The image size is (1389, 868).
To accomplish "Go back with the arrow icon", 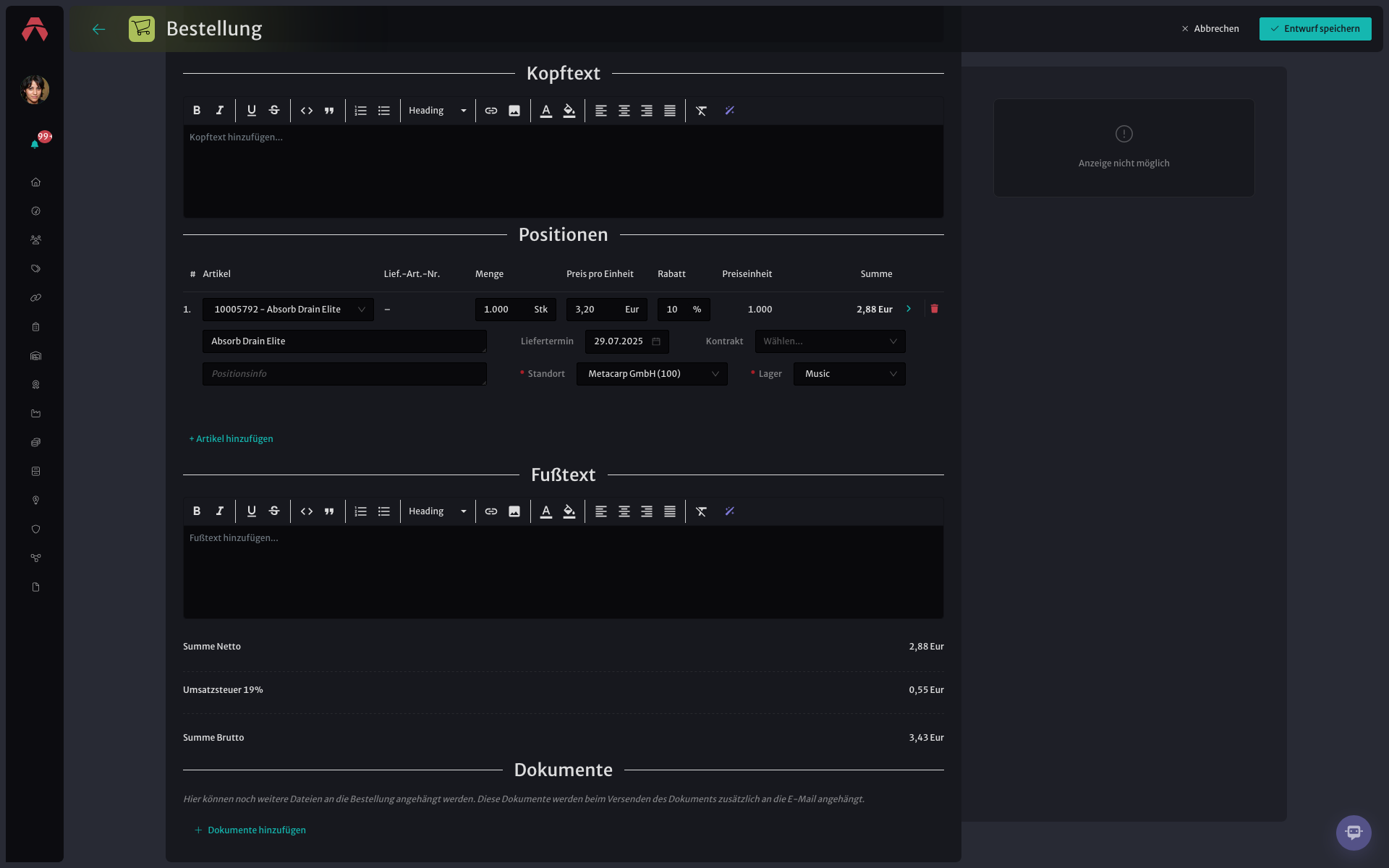I will click(99, 29).
